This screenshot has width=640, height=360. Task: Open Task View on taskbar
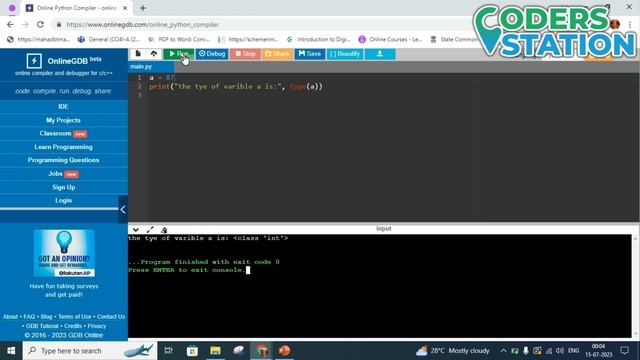(x=168, y=351)
